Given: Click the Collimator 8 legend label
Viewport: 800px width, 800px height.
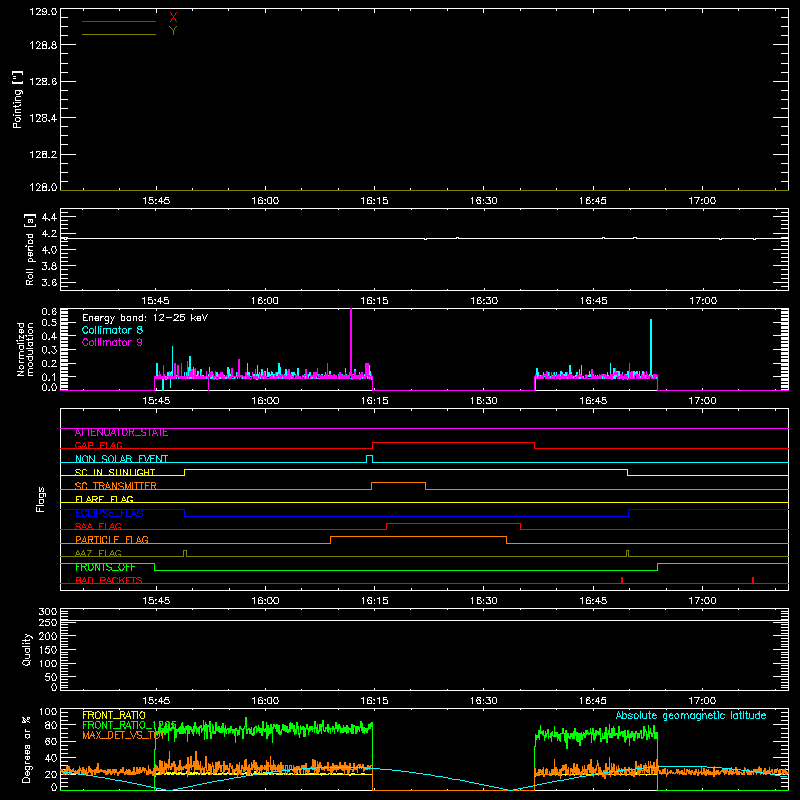Looking at the screenshot, I should click(112, 330).
